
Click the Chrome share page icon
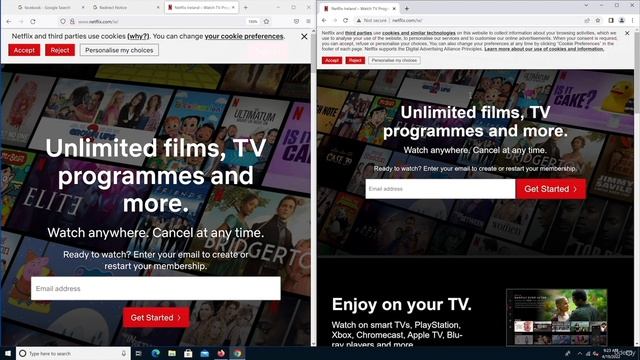587,20
